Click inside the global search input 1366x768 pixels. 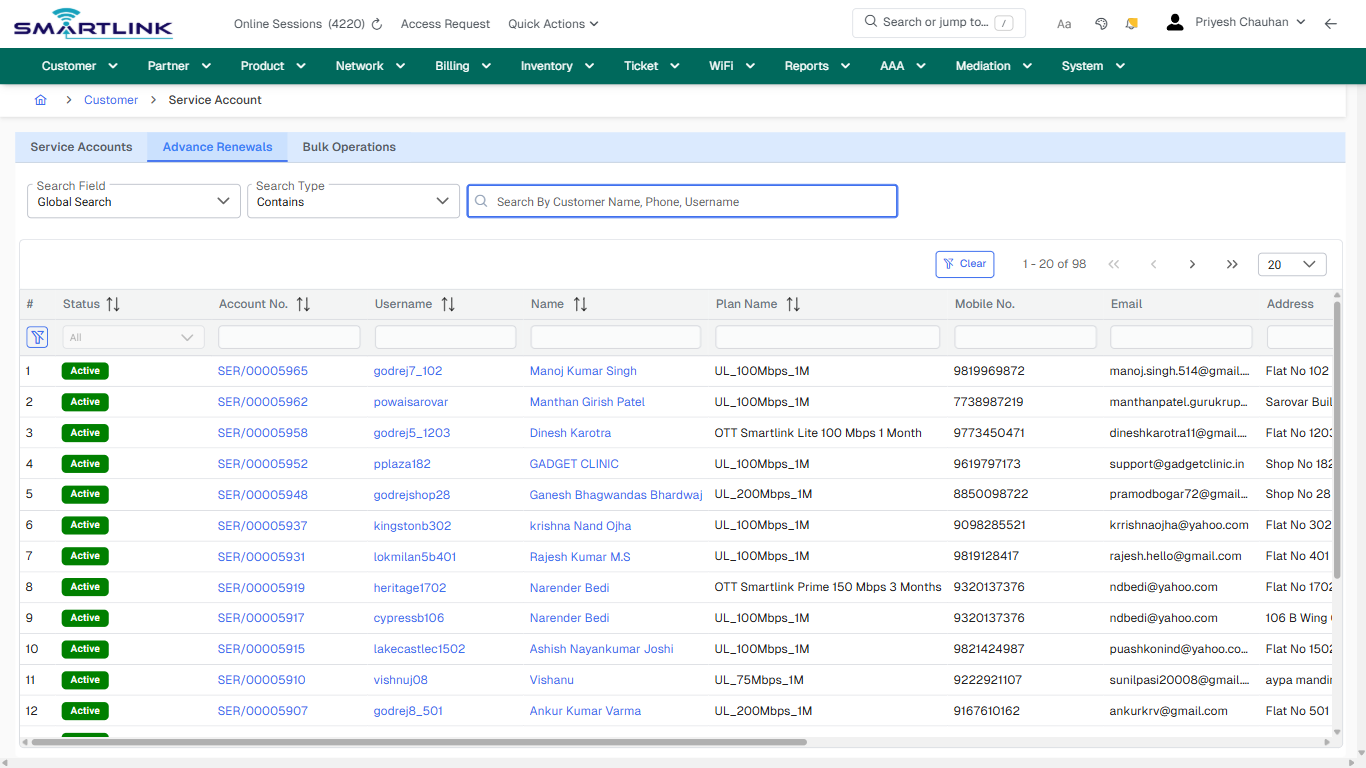coord(682,200)
